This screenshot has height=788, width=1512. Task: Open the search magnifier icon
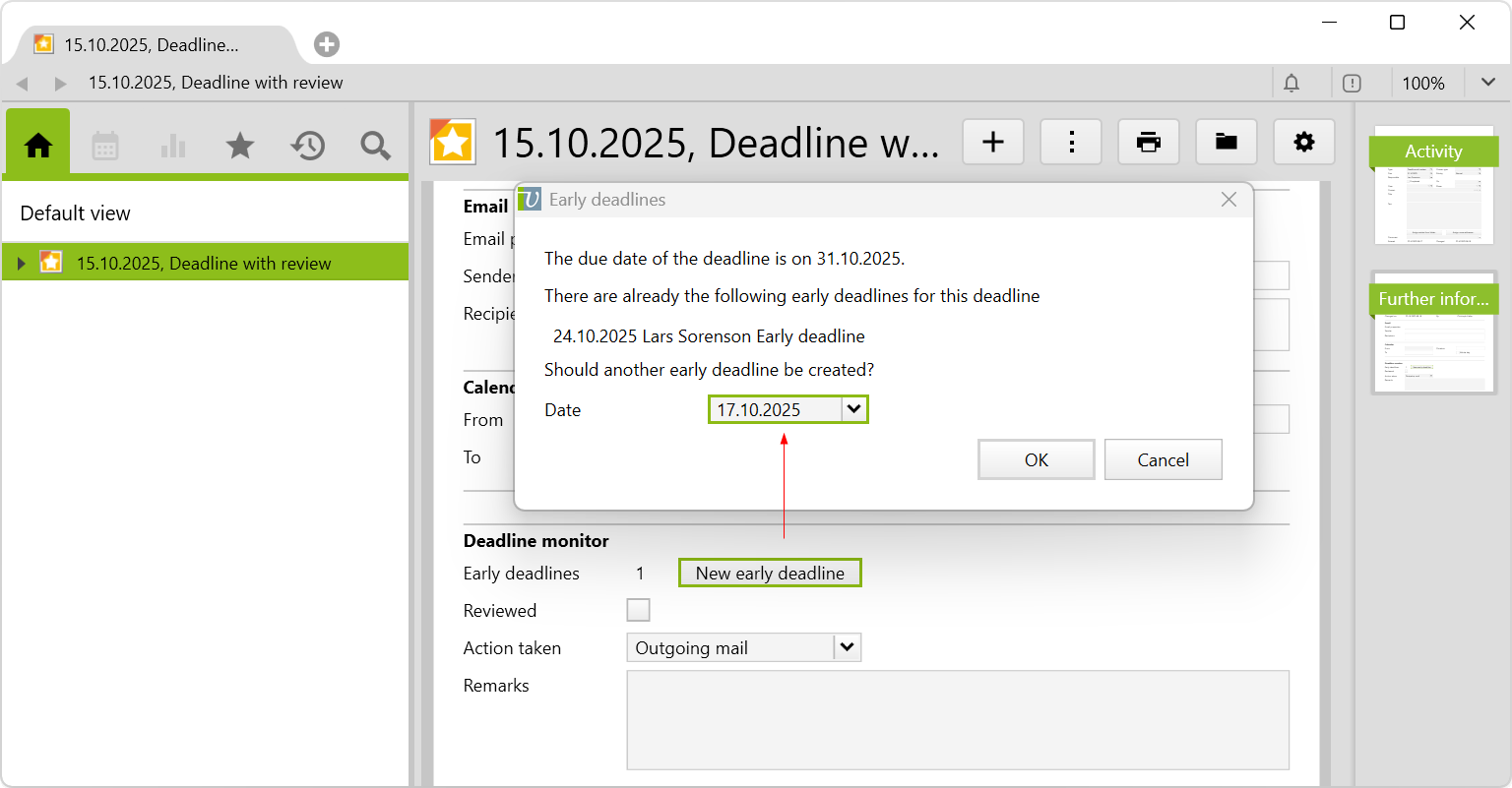click(x=375, y=146)
